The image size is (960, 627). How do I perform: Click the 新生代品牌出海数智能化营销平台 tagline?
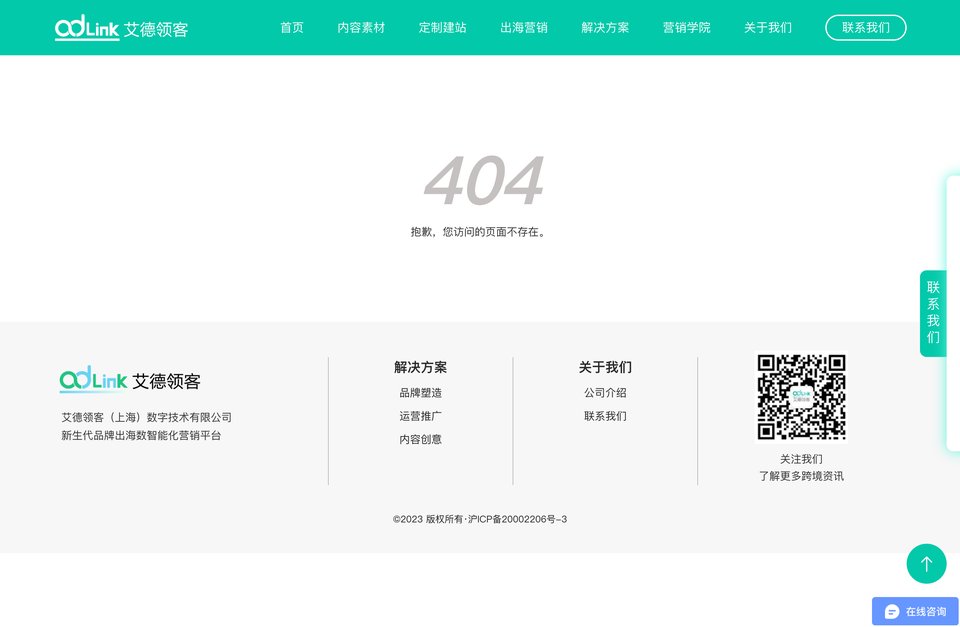pos(141,435)
